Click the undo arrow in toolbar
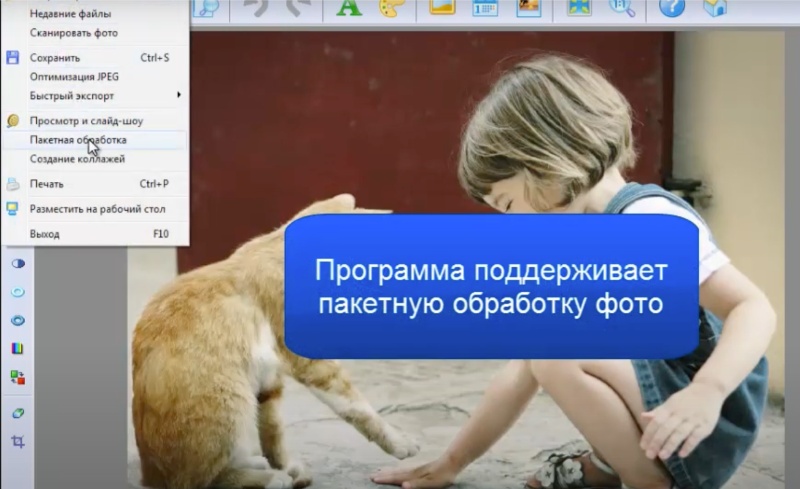The width and height of the screenshot is (800, 489). (255, 8)
